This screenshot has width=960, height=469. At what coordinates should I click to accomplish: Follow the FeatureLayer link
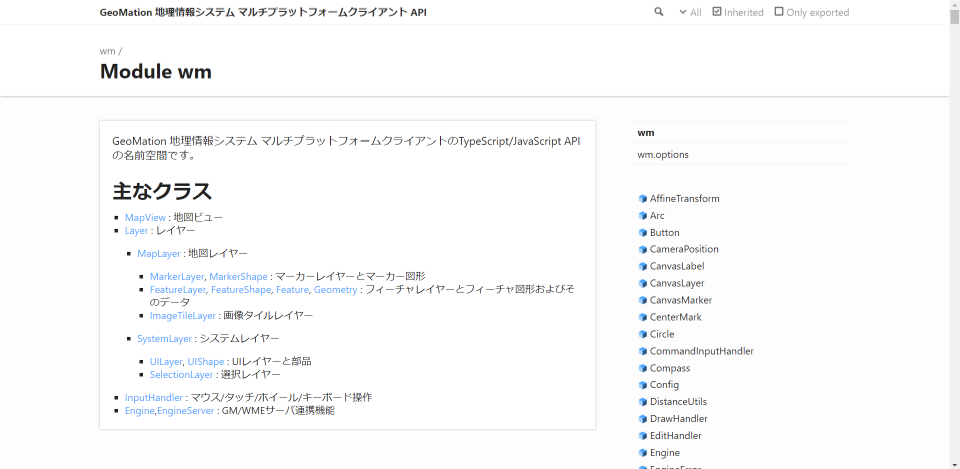177,289
